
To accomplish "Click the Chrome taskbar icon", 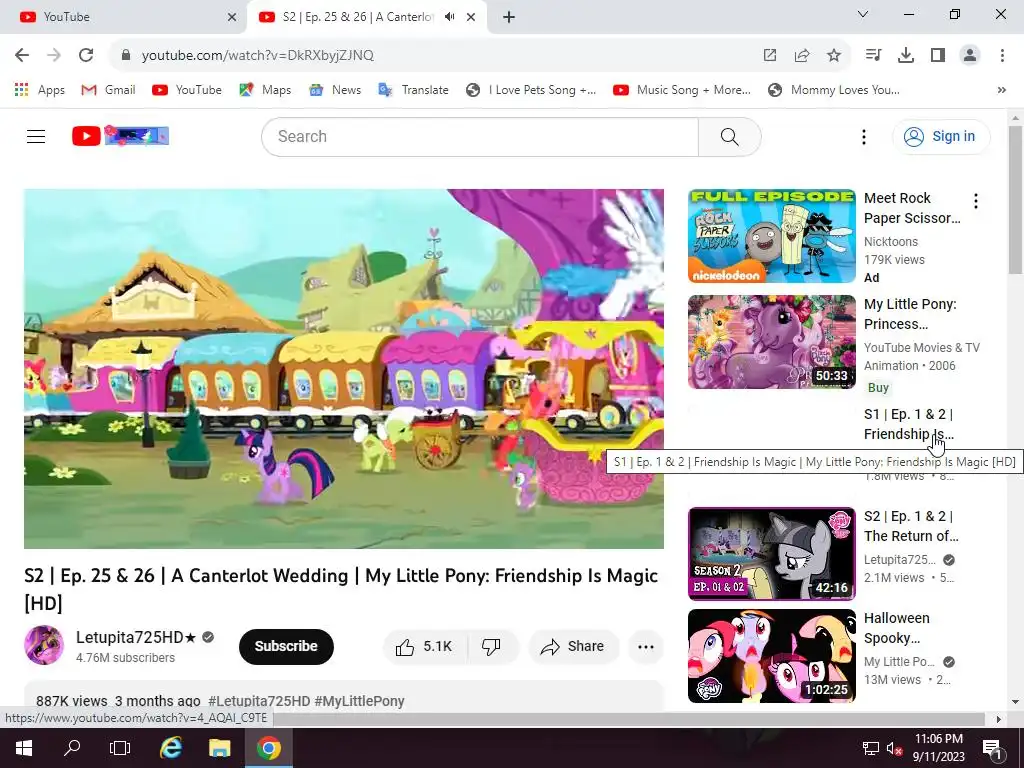I will pyautogui.click(x=268, y=748).
